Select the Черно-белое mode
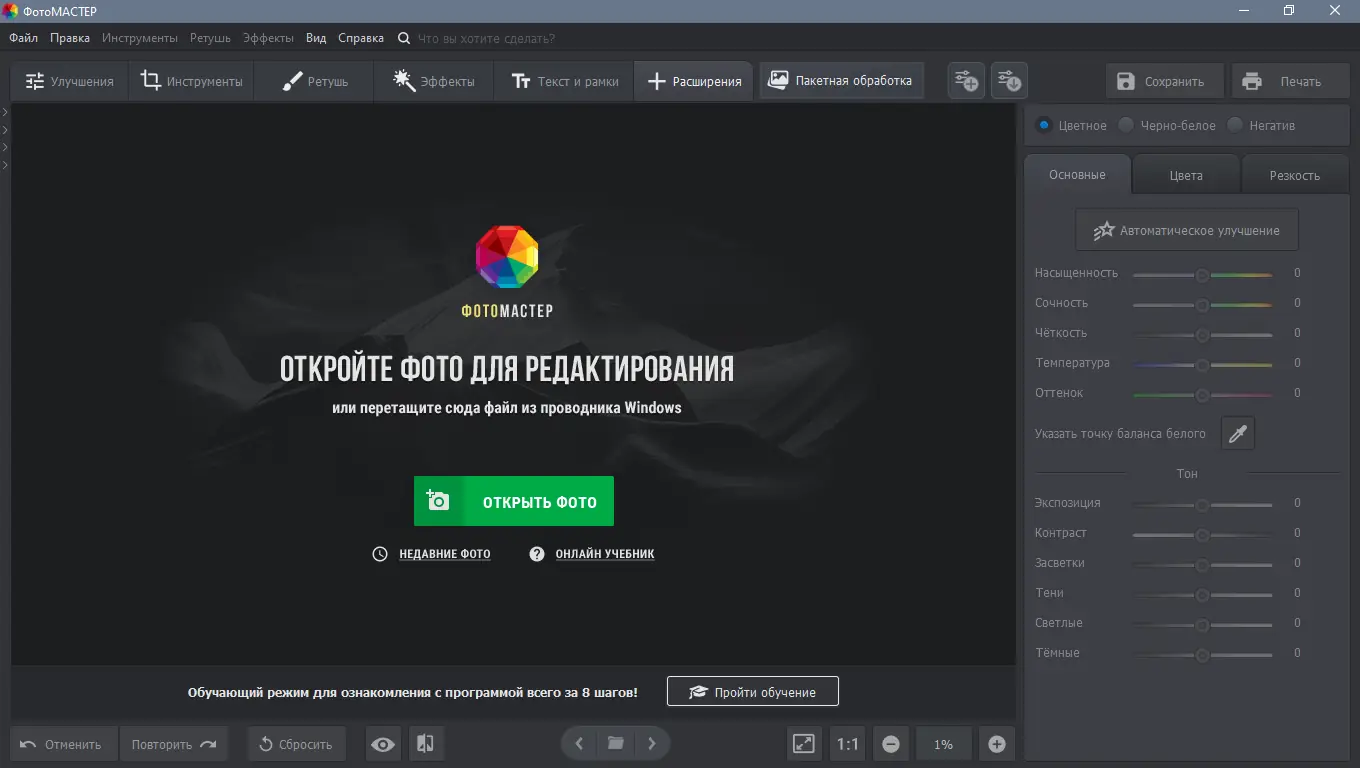The height and width of the screenshot is (768, 1360). pos(1167,125)
